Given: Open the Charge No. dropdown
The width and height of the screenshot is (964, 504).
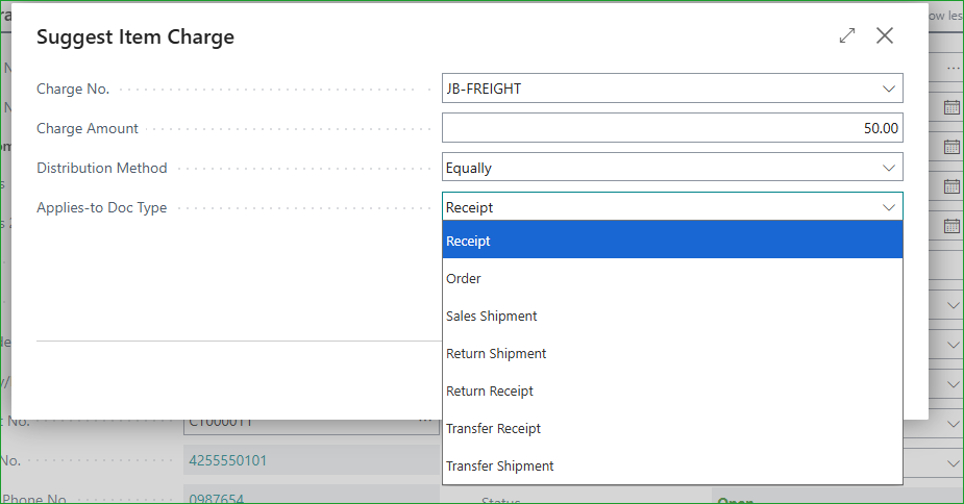Looking at the screenshot, I should coord(888,89).
